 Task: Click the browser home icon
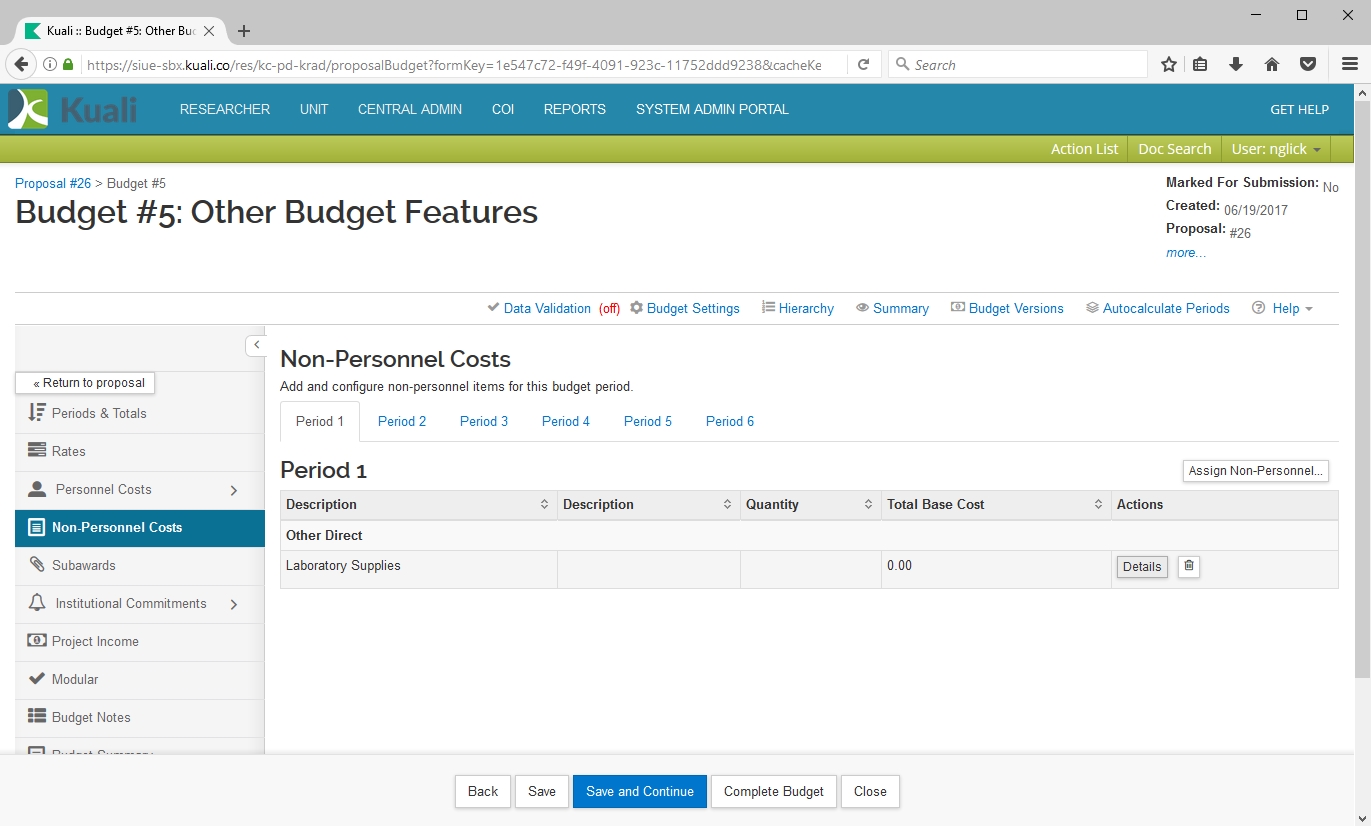coord(1272,65)
